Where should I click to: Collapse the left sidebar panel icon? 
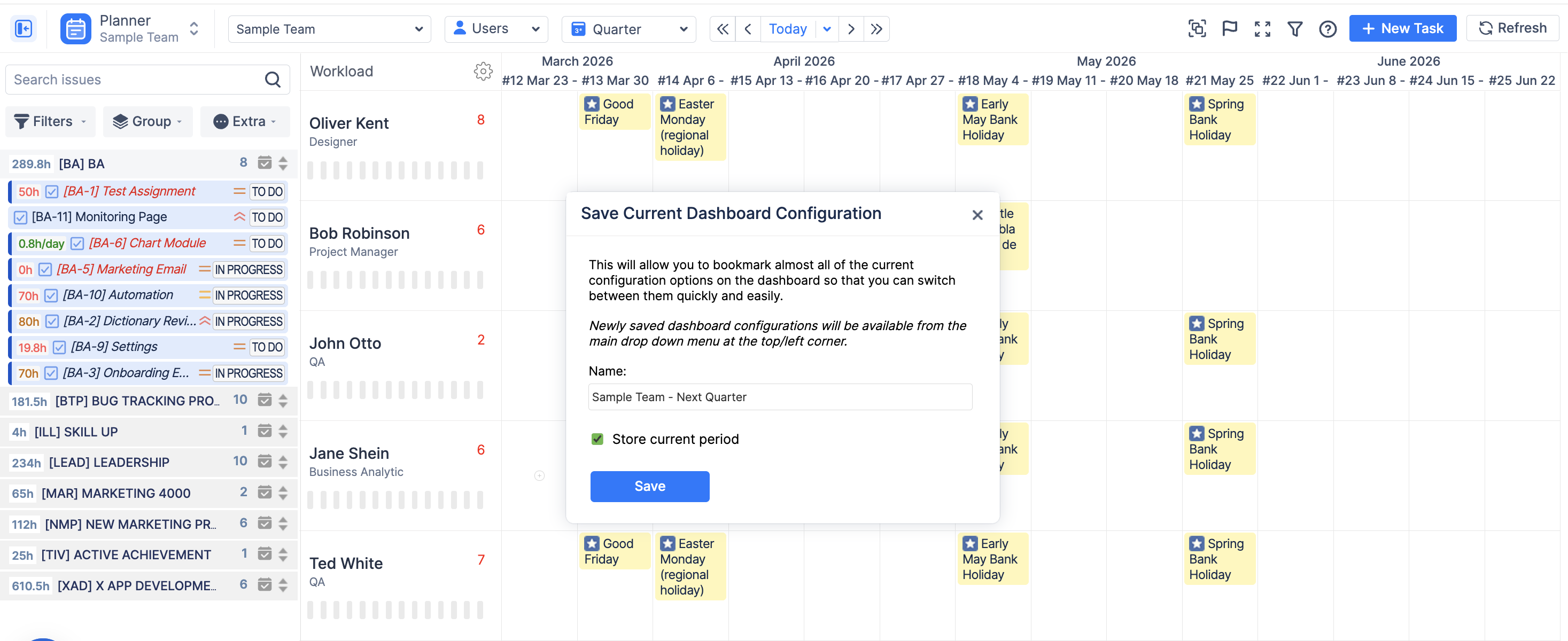click(24, 29)
